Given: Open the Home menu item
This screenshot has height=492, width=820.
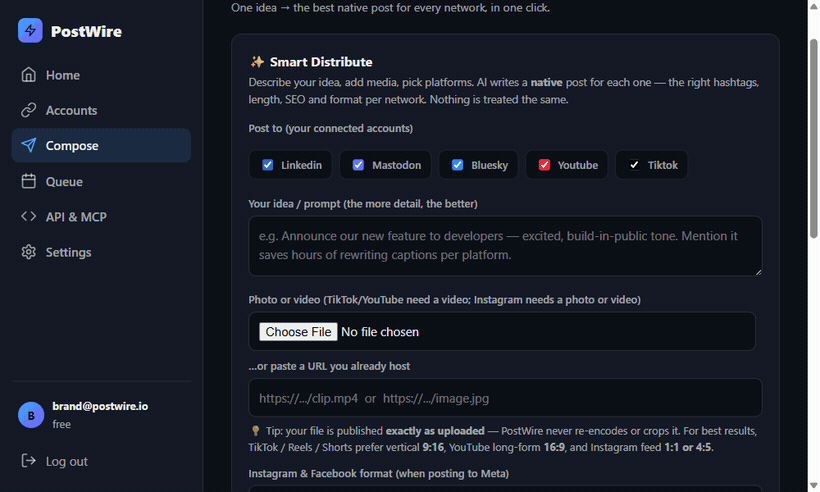Looking at the screenshot, I should (101, 75).
